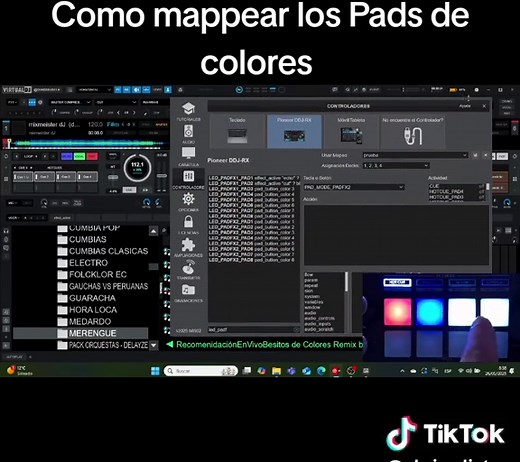Open the FOLCKLOR EC folder

point(92,274)
